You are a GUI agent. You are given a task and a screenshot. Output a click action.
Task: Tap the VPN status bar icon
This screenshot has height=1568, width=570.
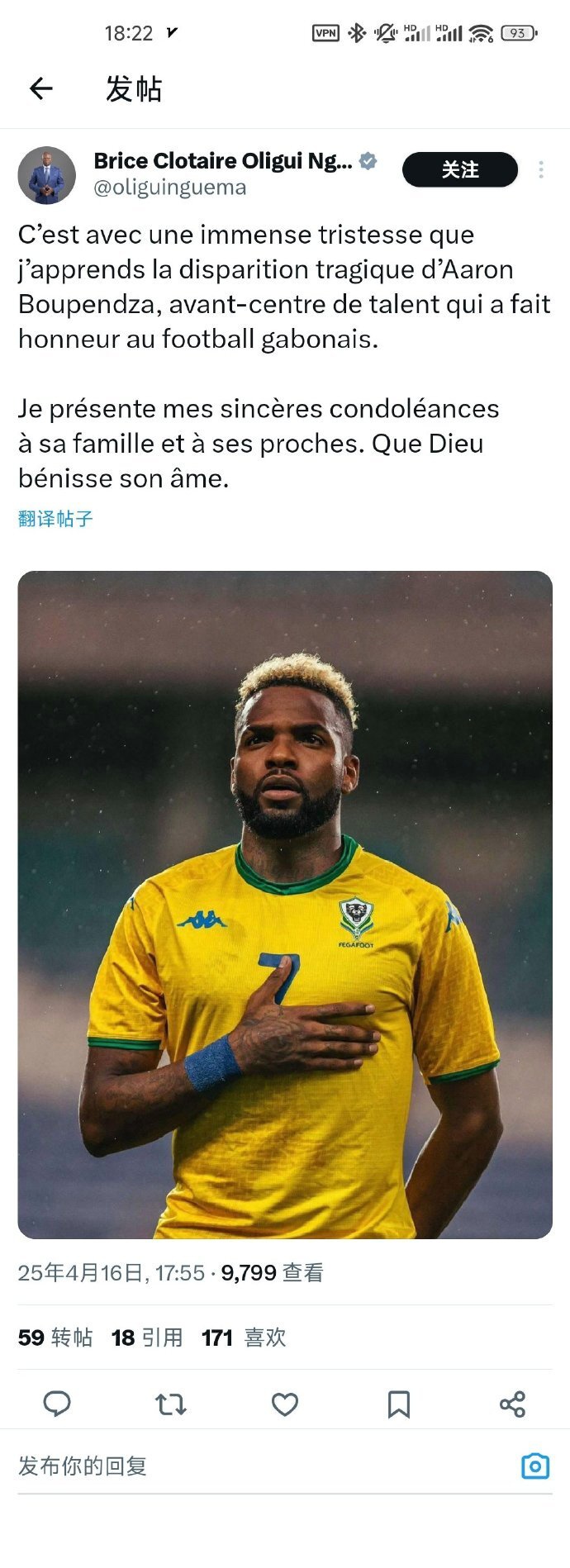pos(325,33)
